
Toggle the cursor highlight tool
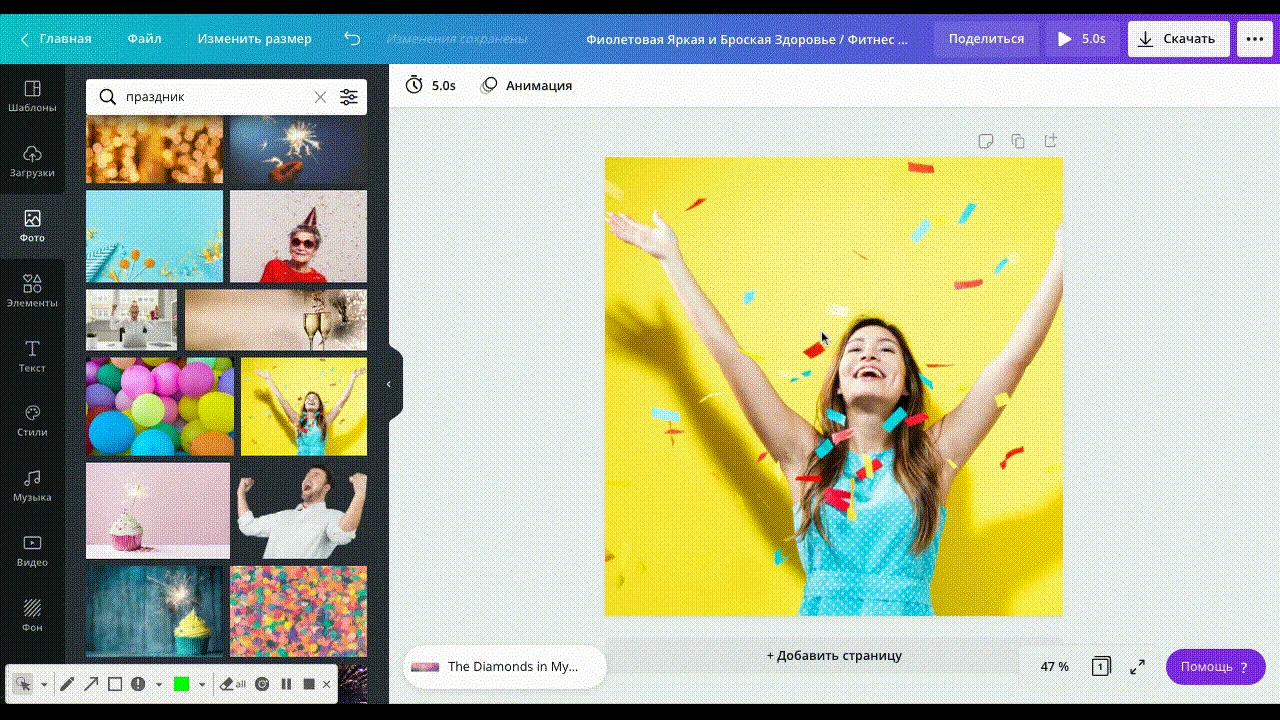click(23, 684)
